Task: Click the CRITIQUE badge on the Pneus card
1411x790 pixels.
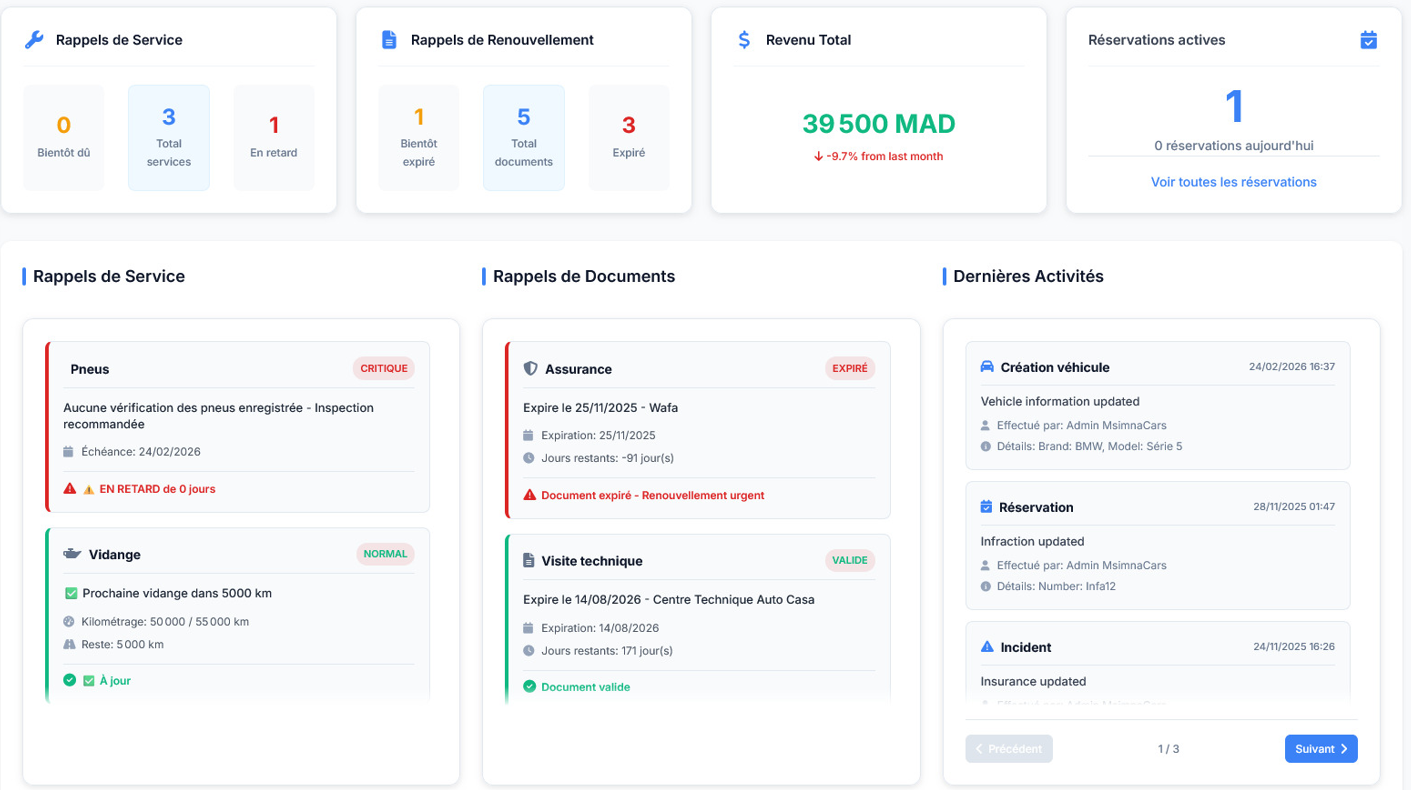Action: coord(384,369)
